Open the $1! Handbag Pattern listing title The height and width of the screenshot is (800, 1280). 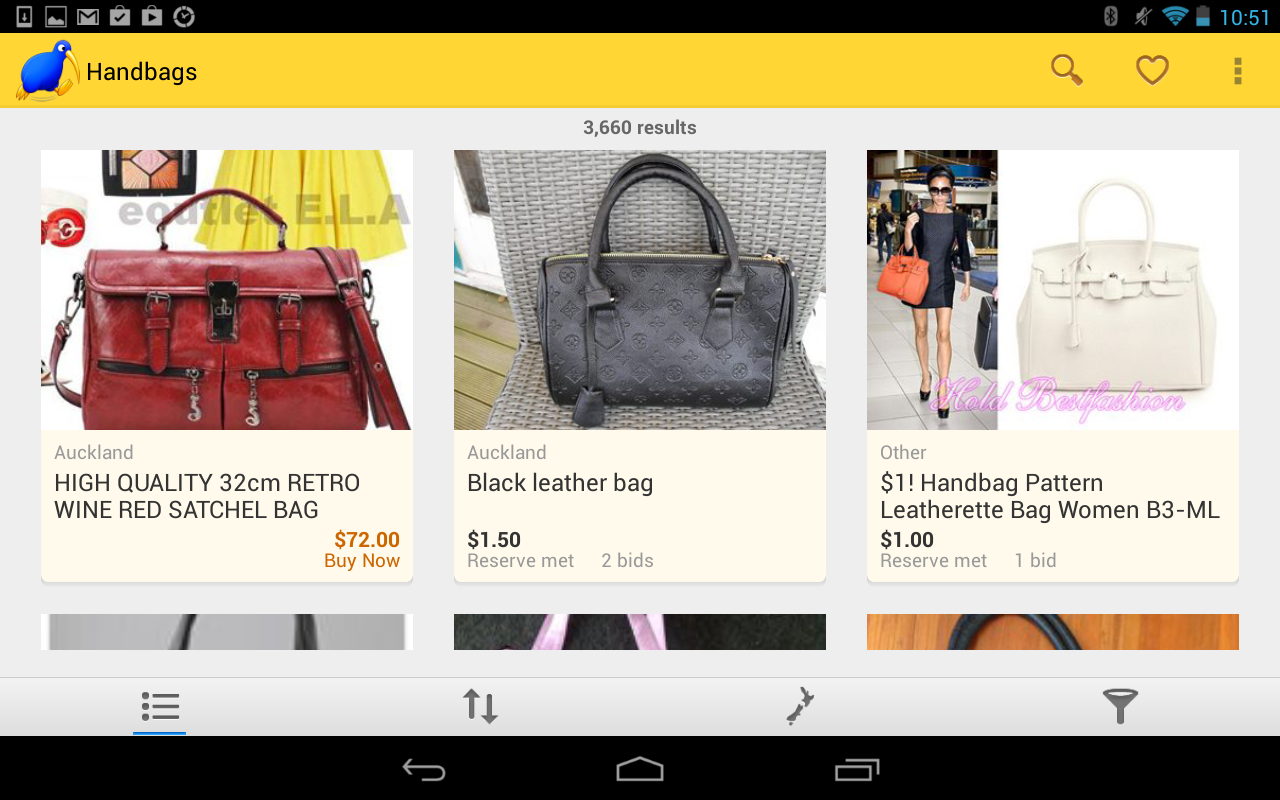click(x=1050, y=496)
